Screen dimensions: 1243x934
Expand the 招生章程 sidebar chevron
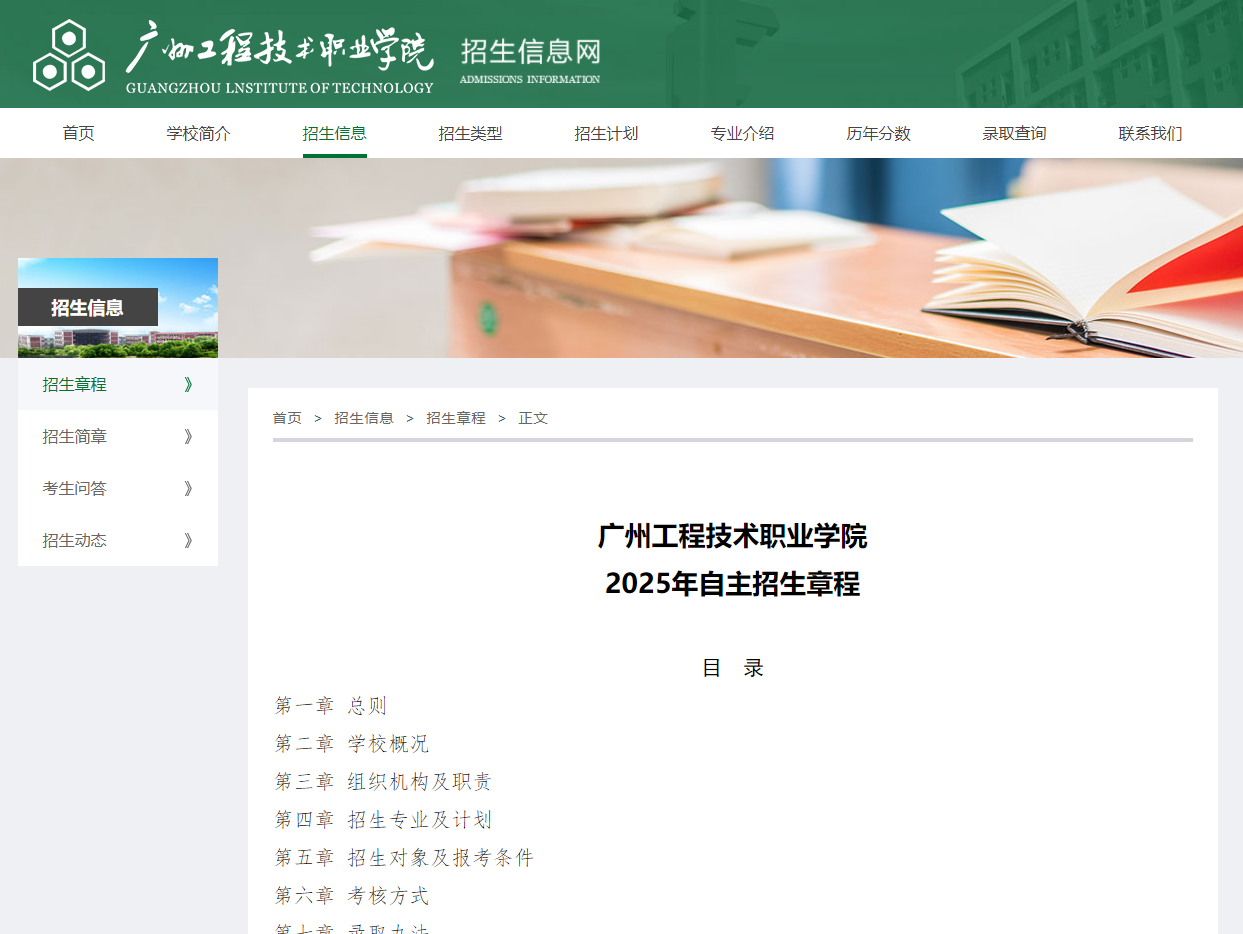click(x=188, y=384)
